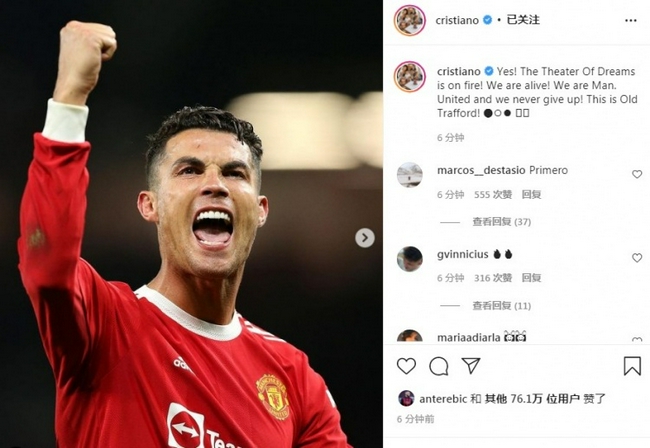The image size is (650, 448).
Task: Open the three-dot more options menu
Action: [x=631, y=20]
